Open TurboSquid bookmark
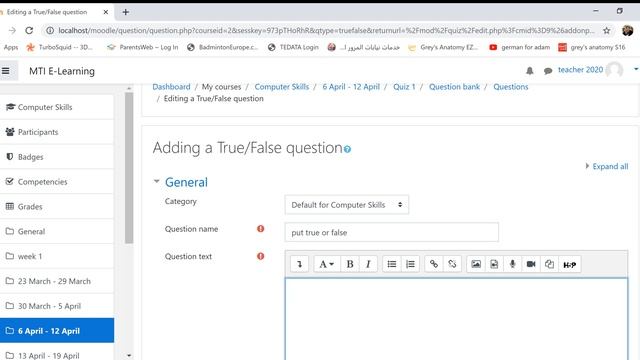Screen dimensions: 640x360 60,47
